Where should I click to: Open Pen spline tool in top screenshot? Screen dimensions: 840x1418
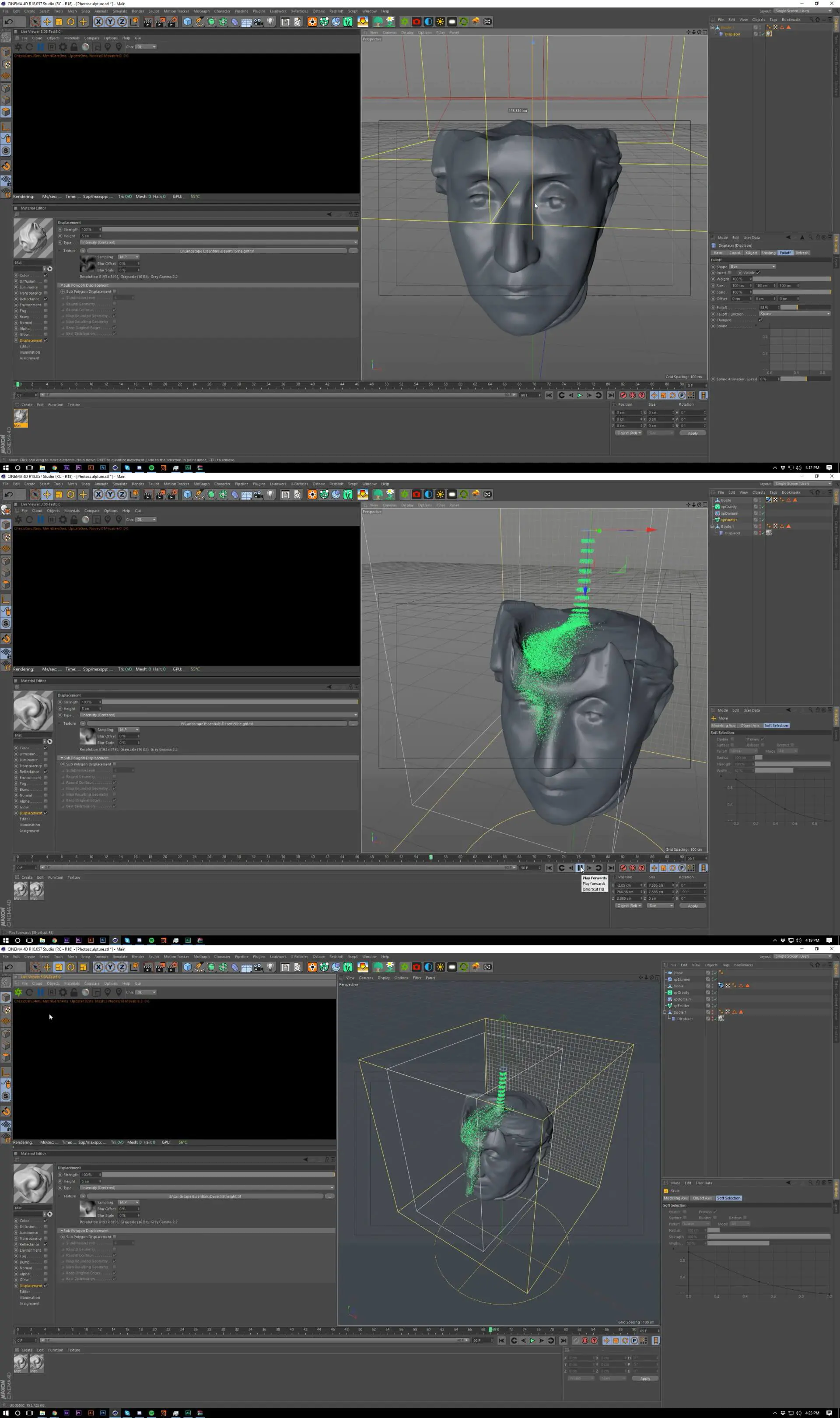[199, 21]
